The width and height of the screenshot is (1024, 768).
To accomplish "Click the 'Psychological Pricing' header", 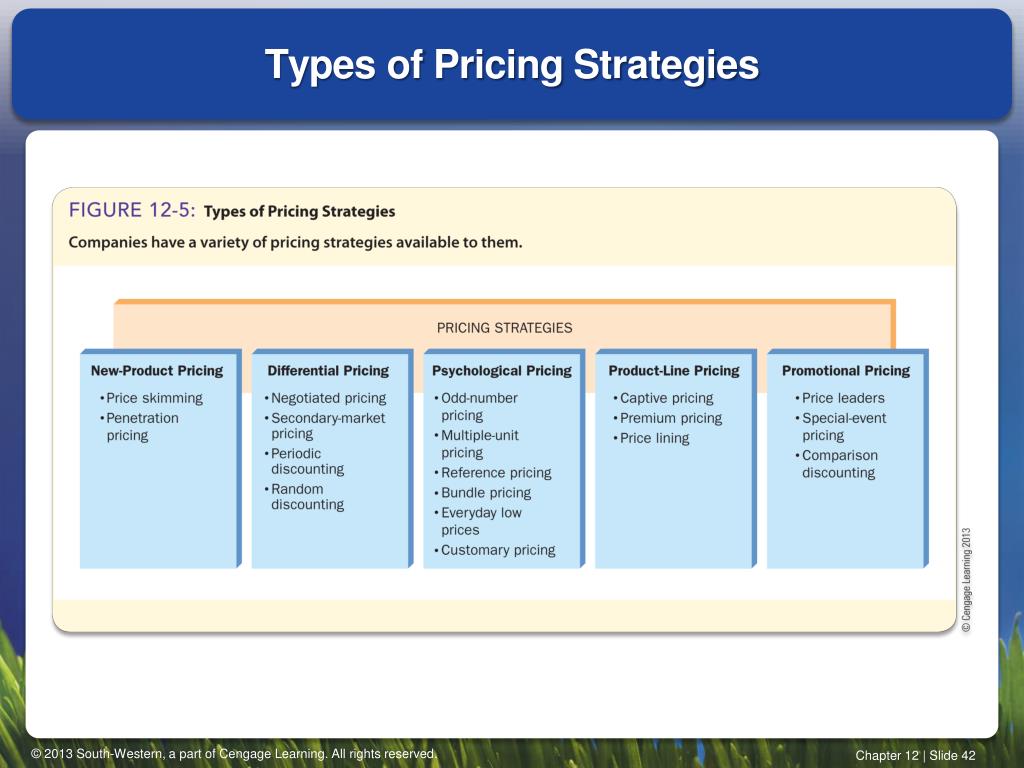I will pos(502,370).
